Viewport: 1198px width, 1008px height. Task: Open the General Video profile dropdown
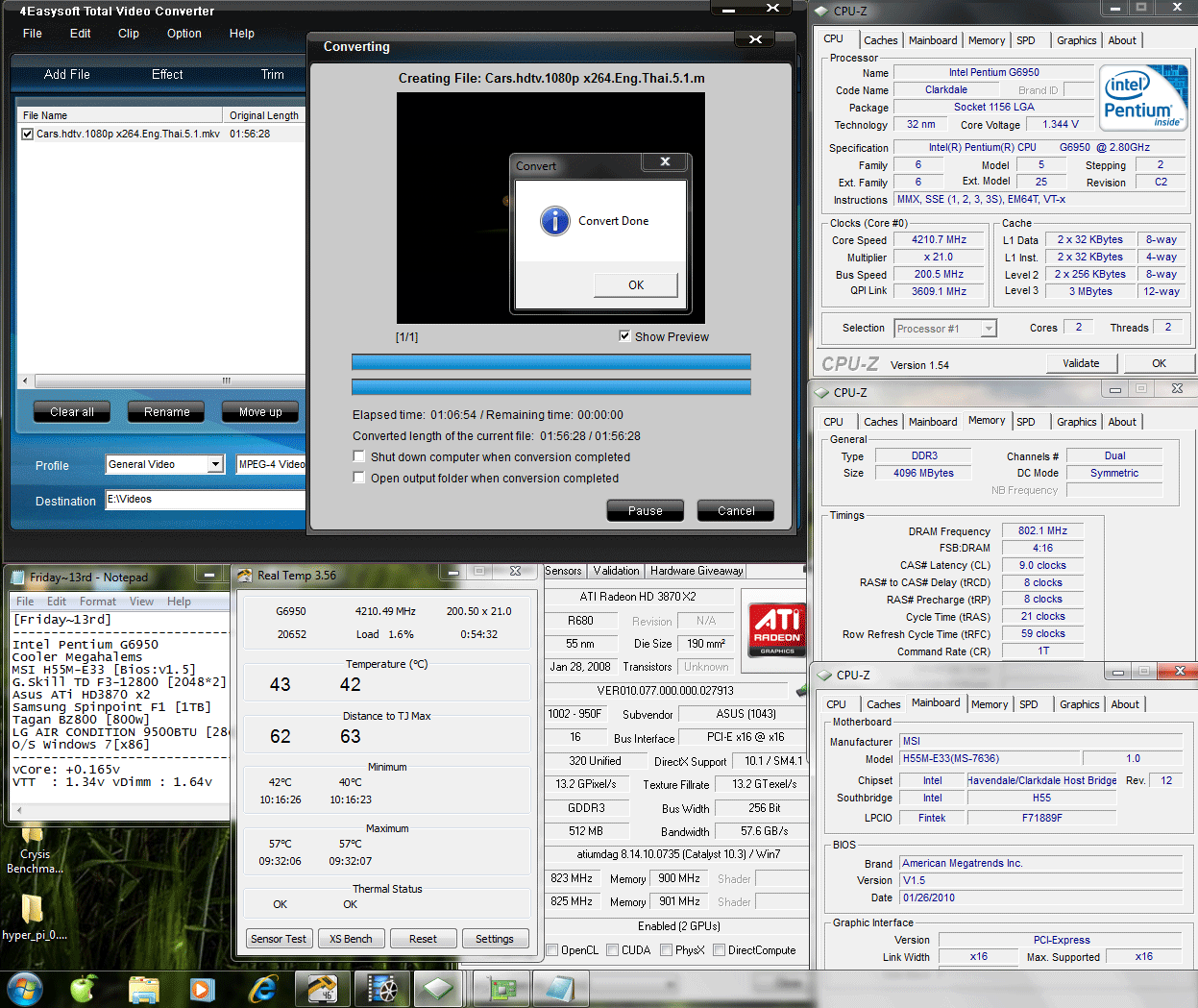215,464
